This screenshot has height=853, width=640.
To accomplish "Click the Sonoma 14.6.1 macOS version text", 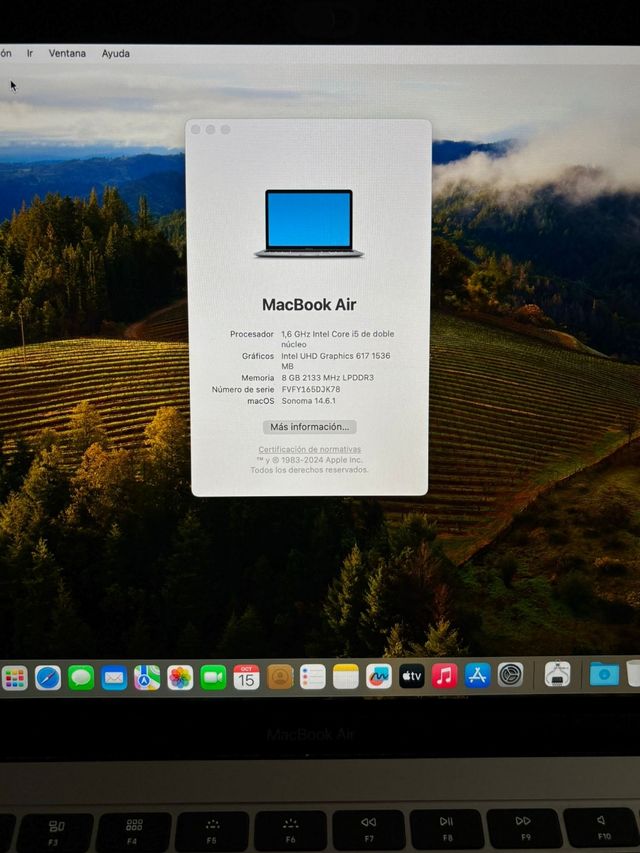I will (x=309, y=400).
